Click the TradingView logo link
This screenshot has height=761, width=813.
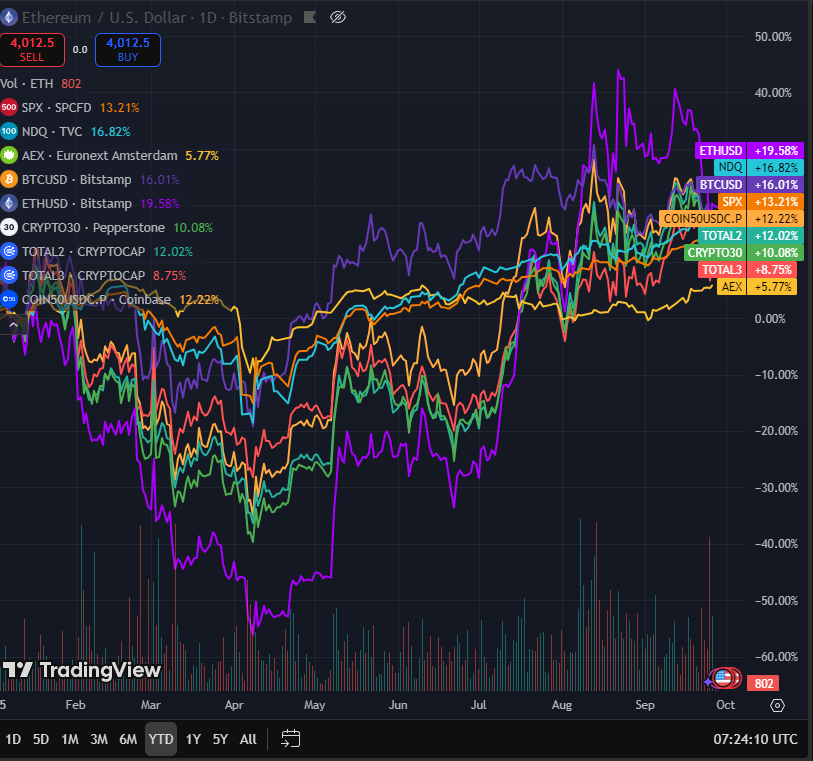tap(81, 670)
